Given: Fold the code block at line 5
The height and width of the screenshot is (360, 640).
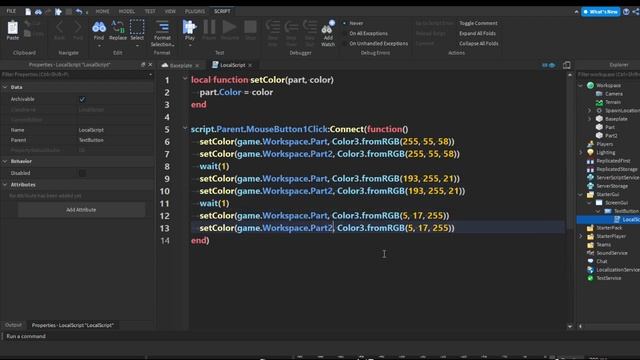Looking at the screenshot, I should coord(185,128).
